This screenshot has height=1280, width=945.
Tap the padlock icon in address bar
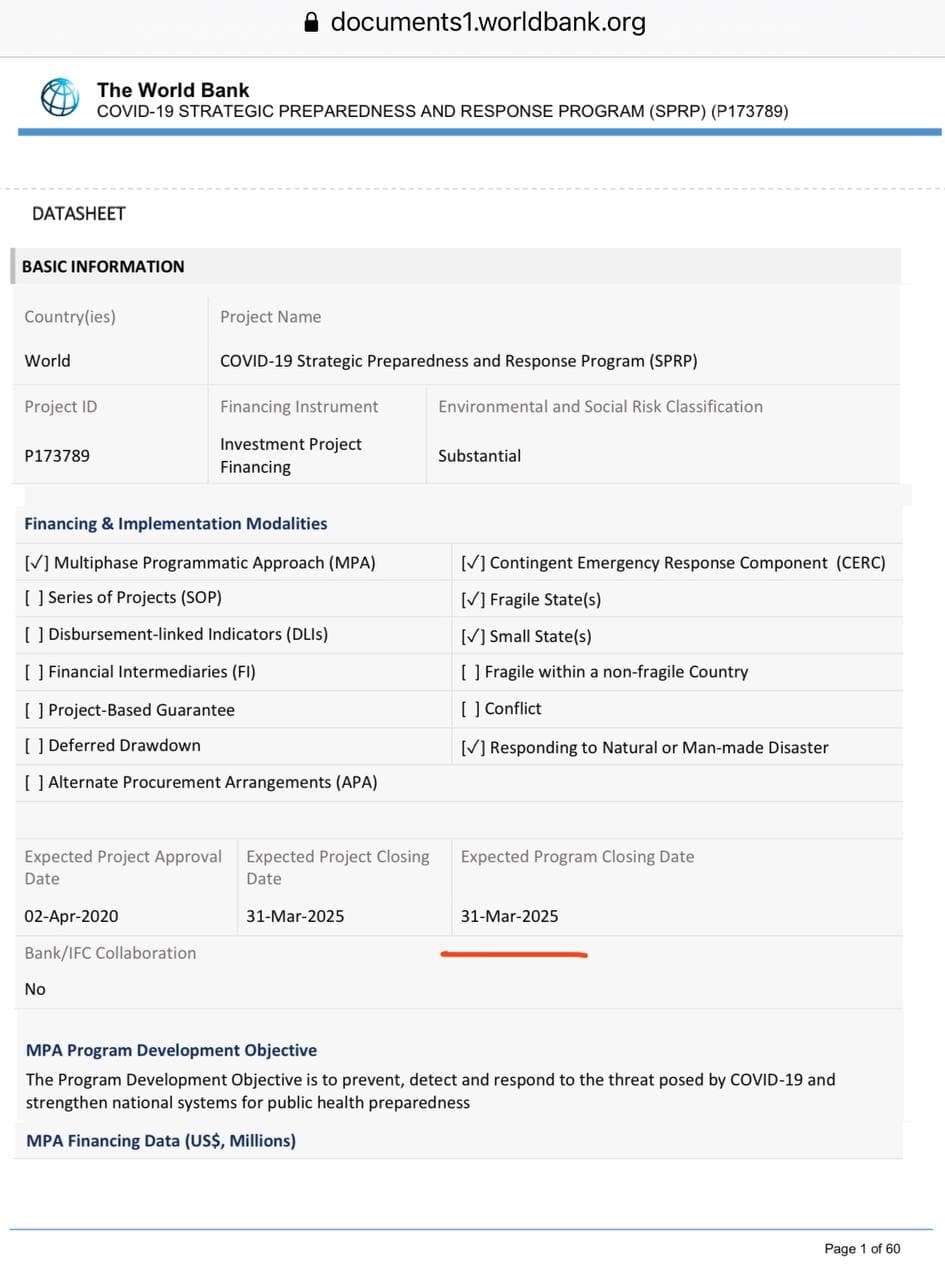tap(311, 22)
